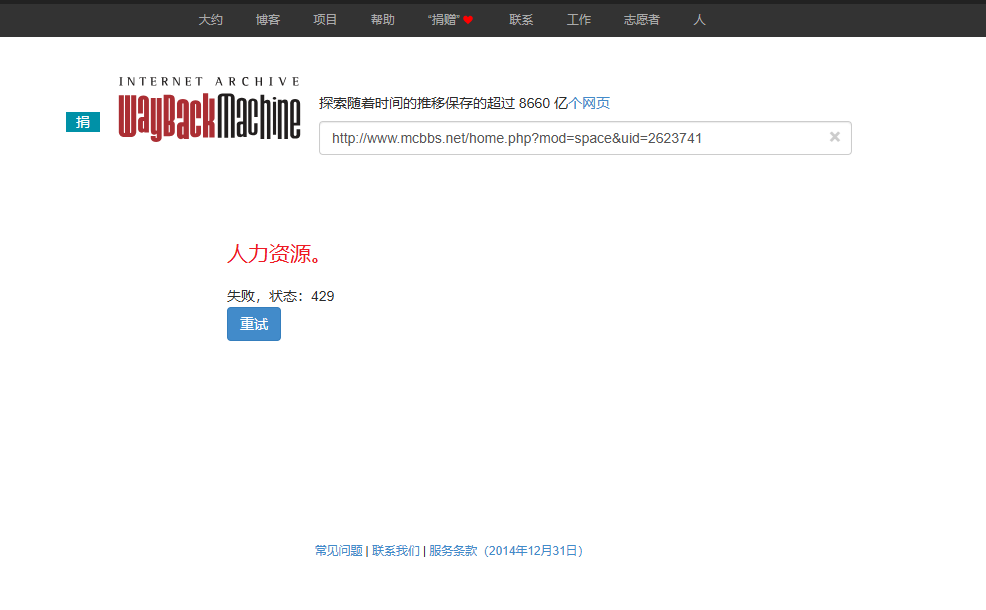986x610 pixels.
Task: Select the 失败，状态：429 error text
Action: (280, 296)
